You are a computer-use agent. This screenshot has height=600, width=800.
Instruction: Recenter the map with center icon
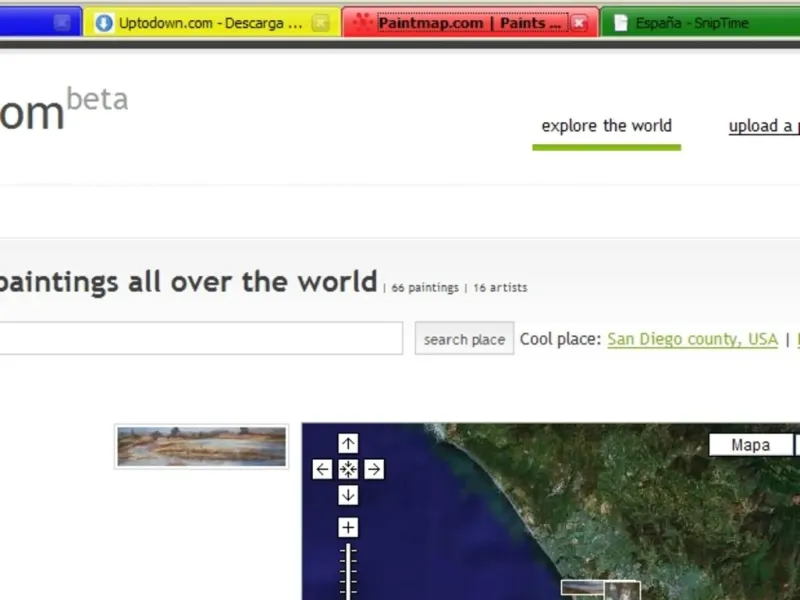(x=348, y=469)
